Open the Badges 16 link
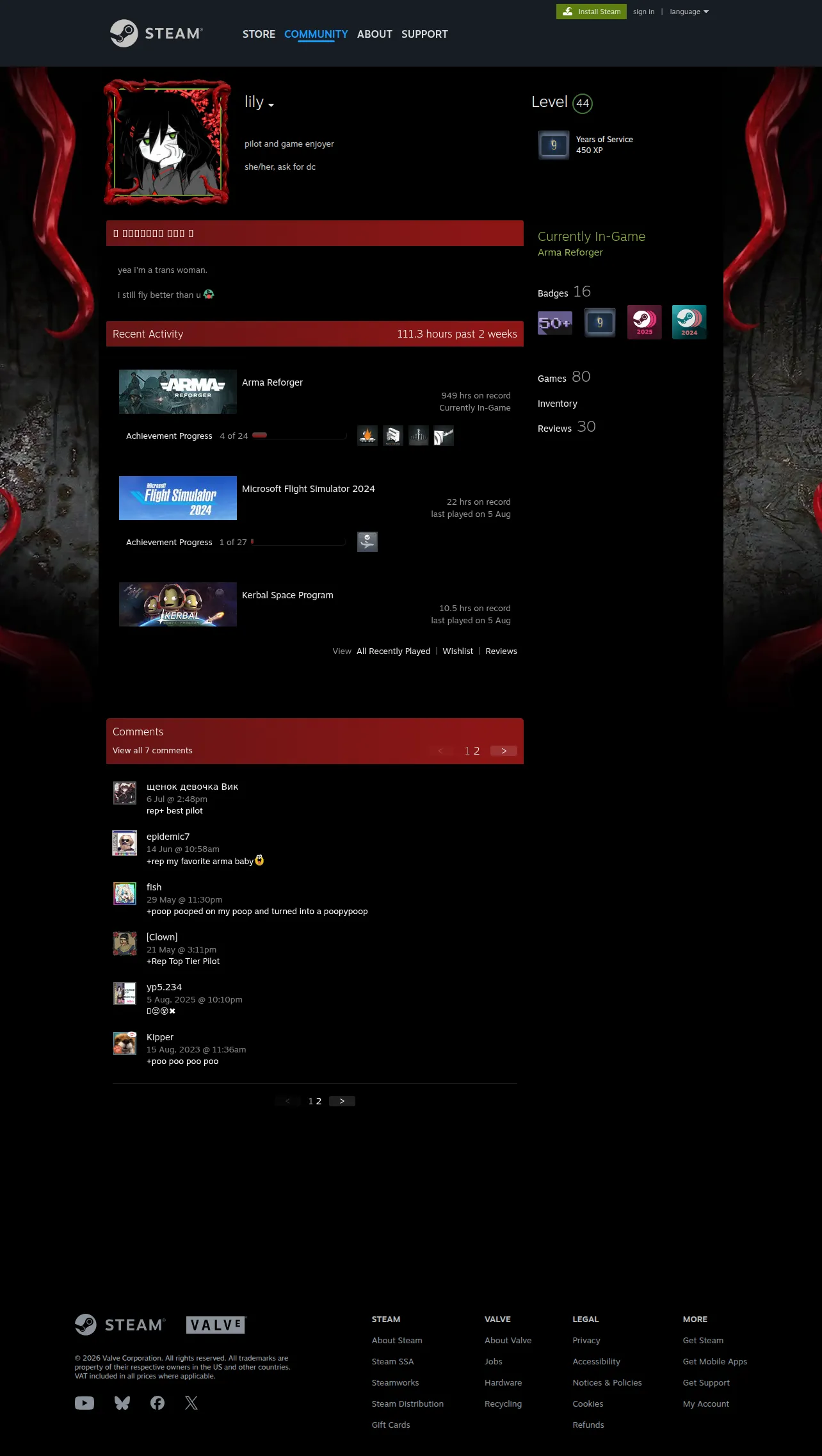The image size is (822, 1456). click(x=564, y=292)
